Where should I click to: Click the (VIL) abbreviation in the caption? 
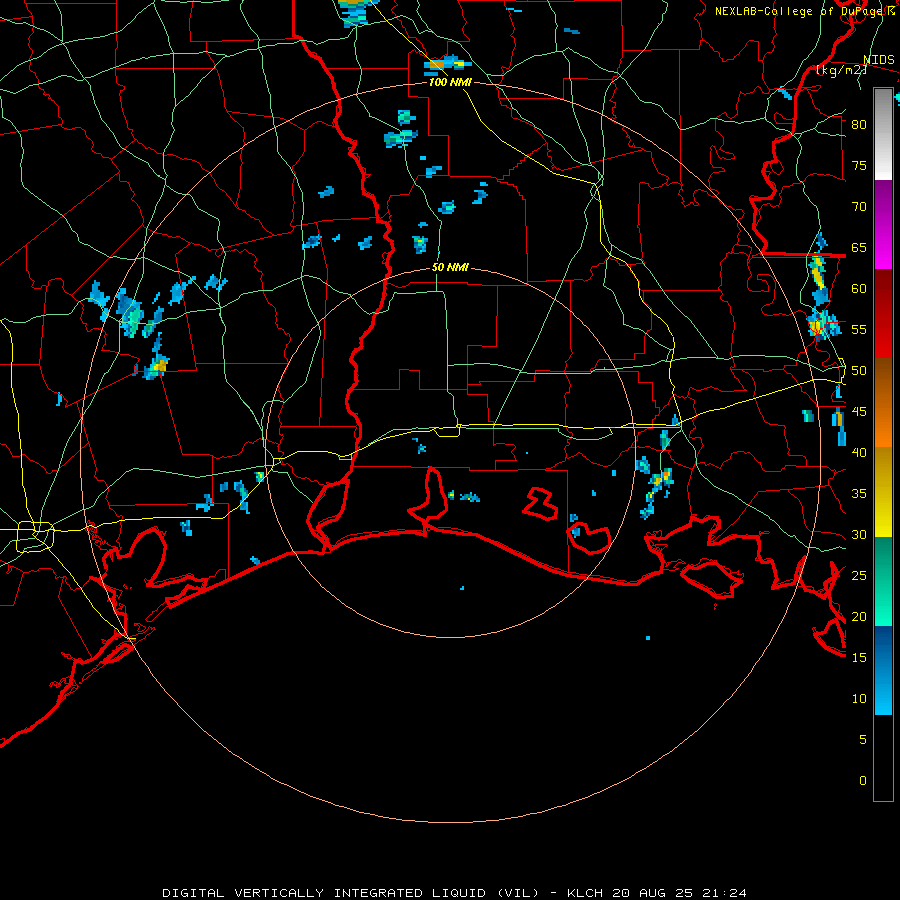[518, 893]
